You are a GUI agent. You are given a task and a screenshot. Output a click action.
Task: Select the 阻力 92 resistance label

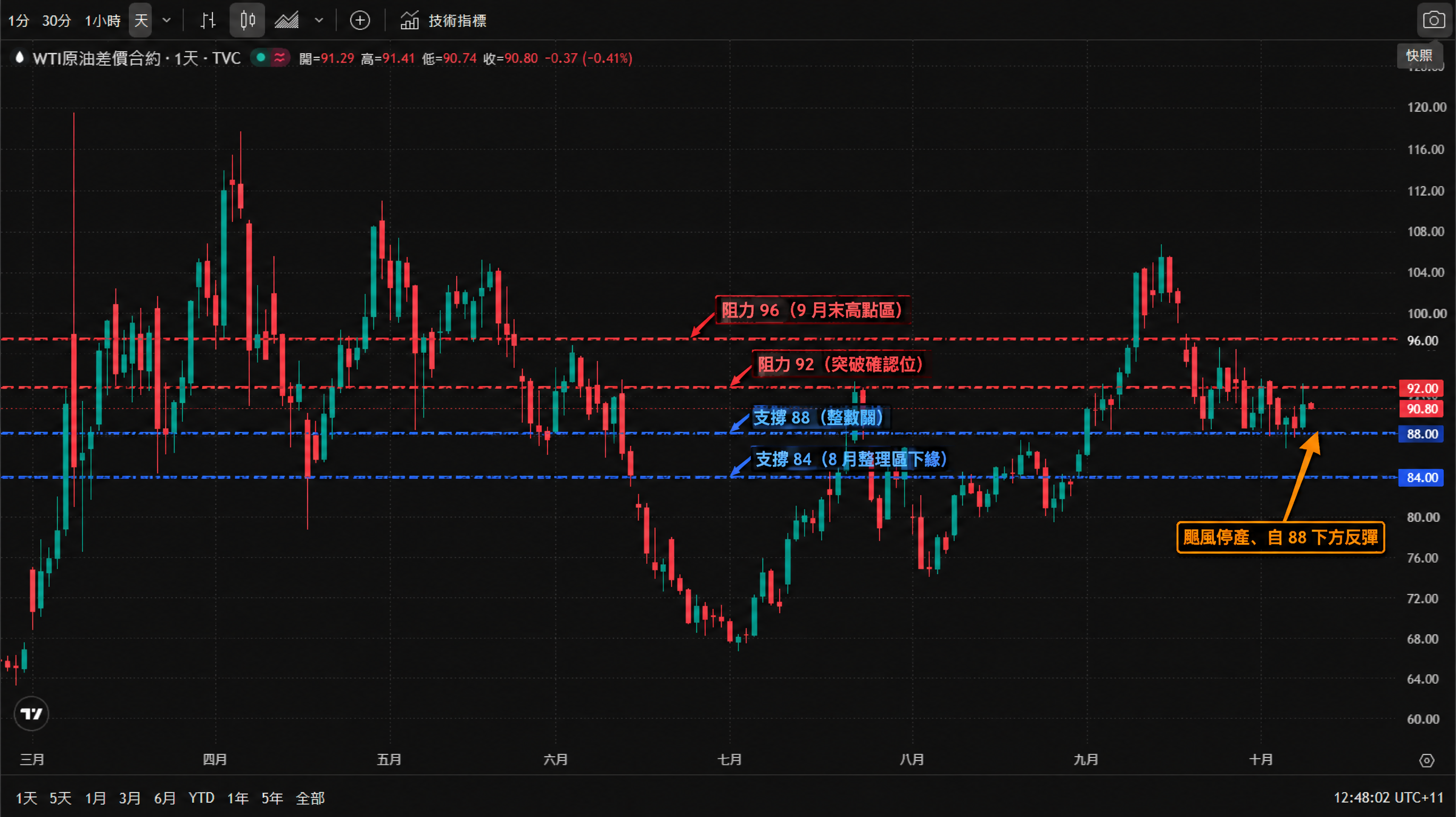tap(840, 364)
